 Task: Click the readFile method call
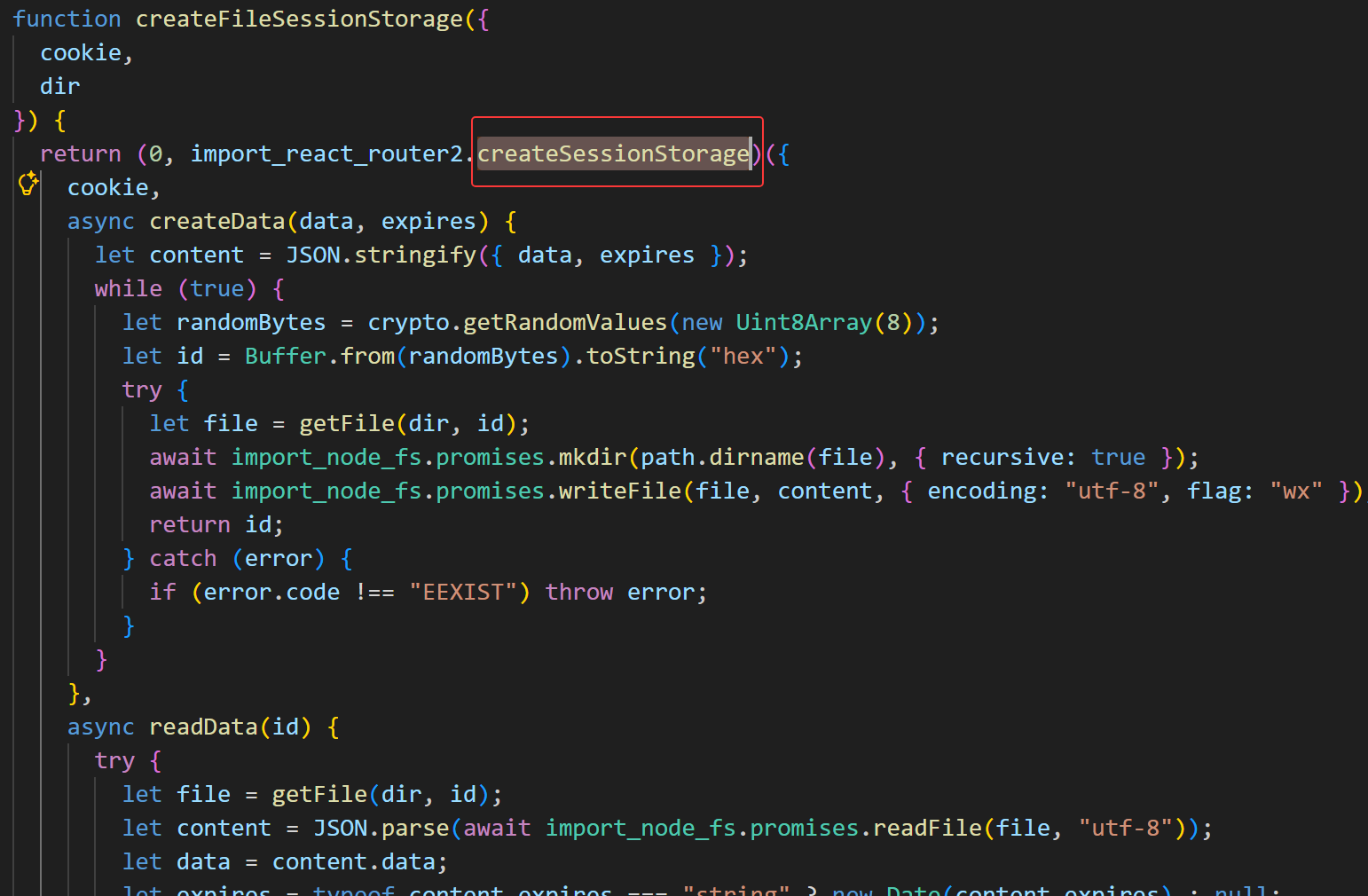click(927, 829)
